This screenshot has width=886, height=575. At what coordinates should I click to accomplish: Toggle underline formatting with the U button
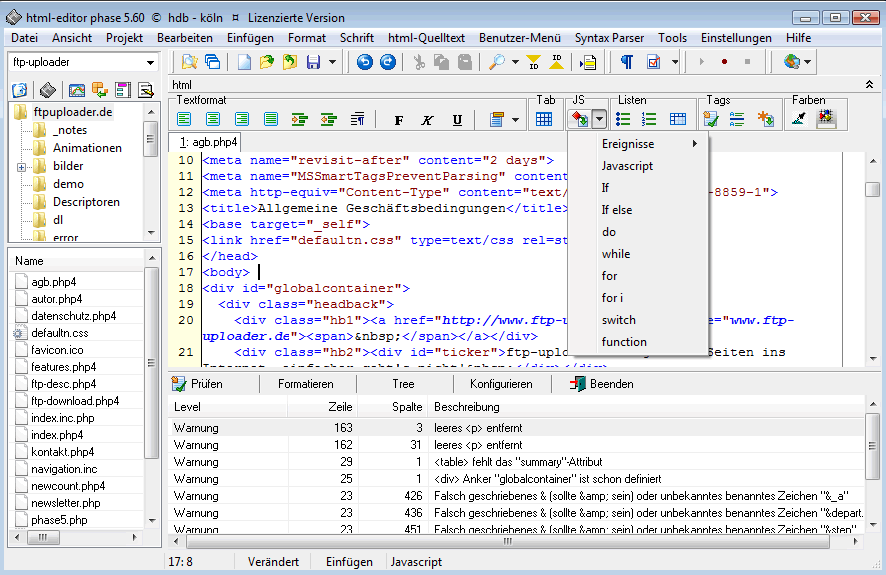[x=457, y=120]
